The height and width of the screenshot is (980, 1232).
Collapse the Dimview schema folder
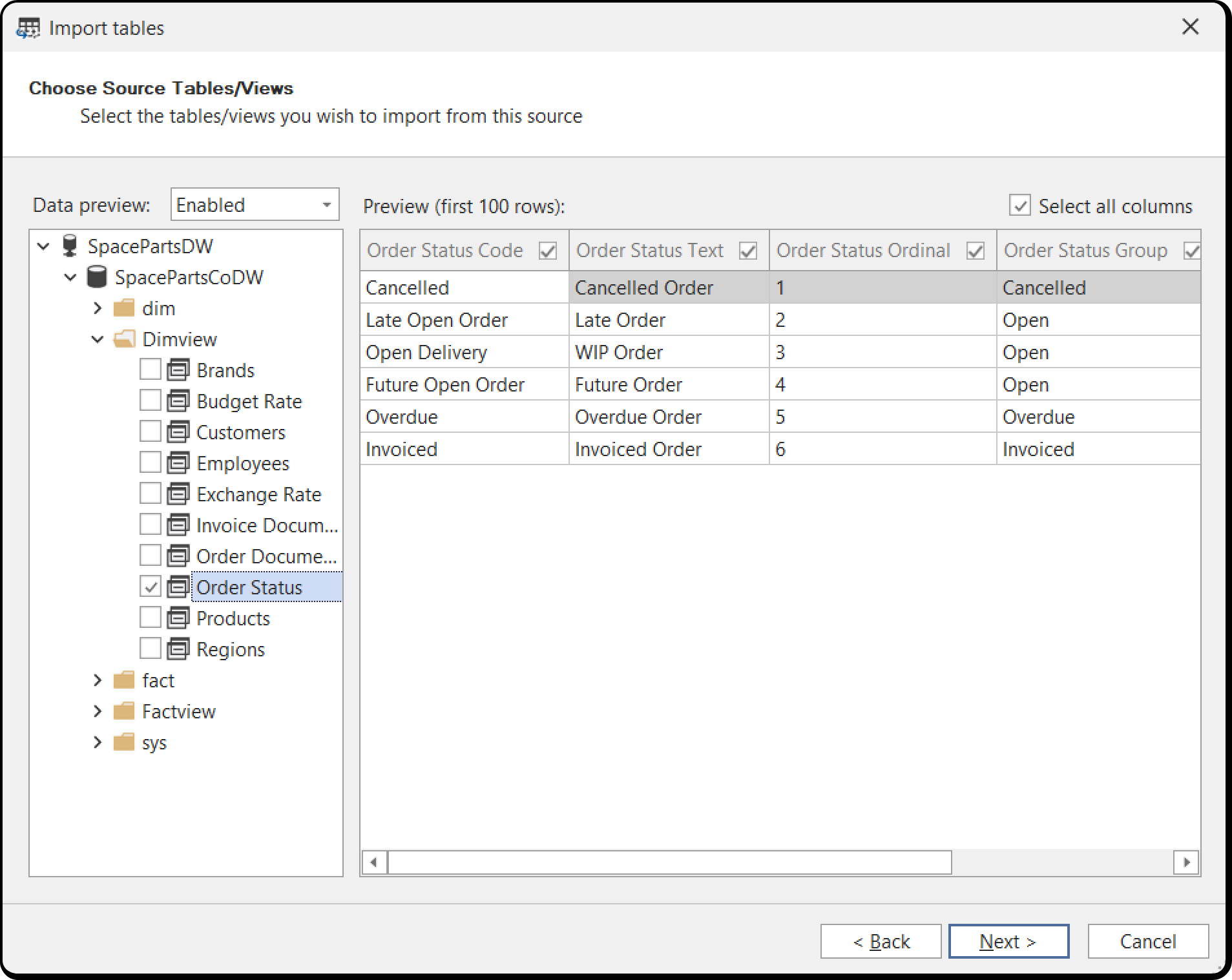[x=98, y=339]
